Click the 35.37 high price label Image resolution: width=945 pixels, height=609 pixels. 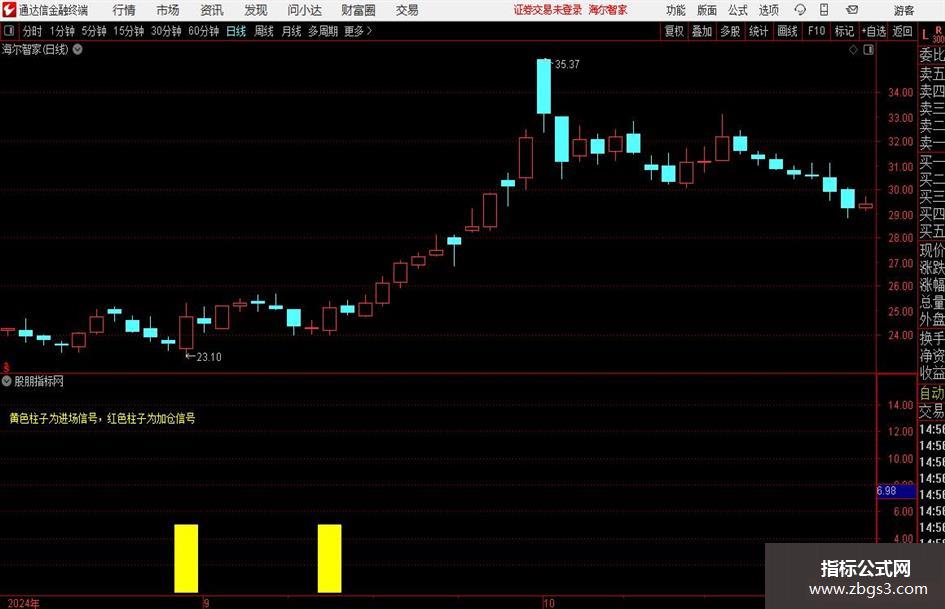(x=567, y=65)
